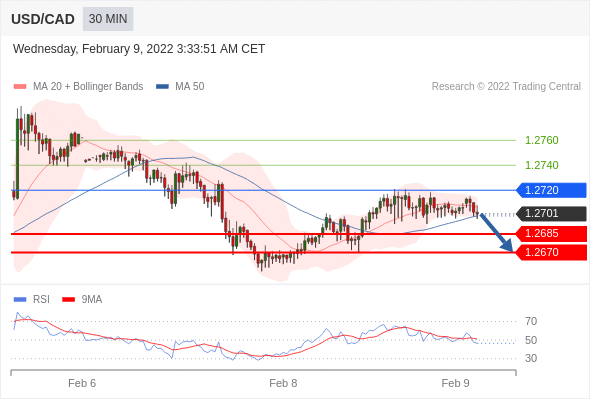Click the MA 20 + Bollinger Bands legend swatch
Screen dimensions: 590x400
tap(20, 87)
